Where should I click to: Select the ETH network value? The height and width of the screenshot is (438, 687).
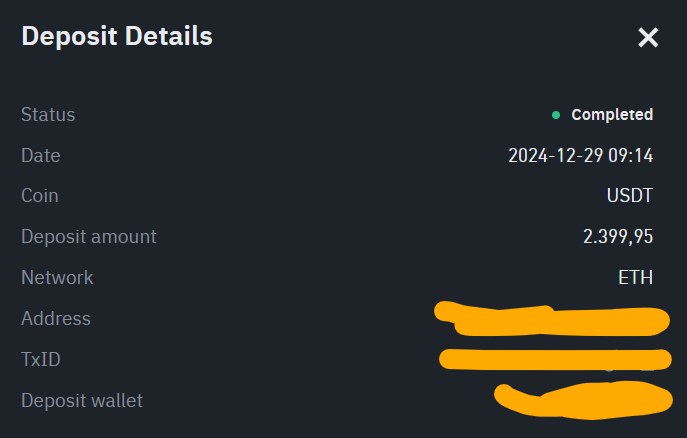[x=635, y=278]
